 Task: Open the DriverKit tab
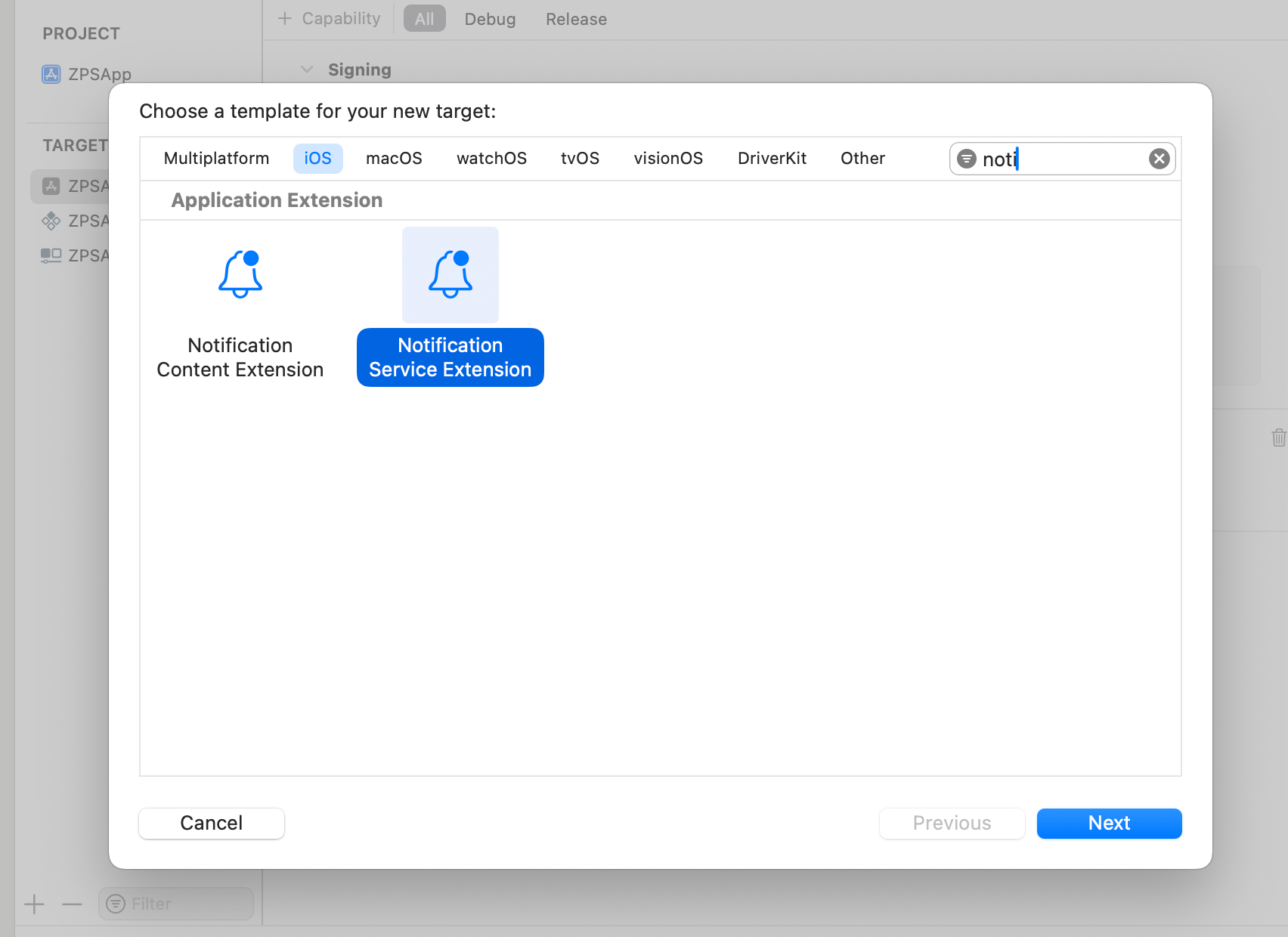(772, 159)
